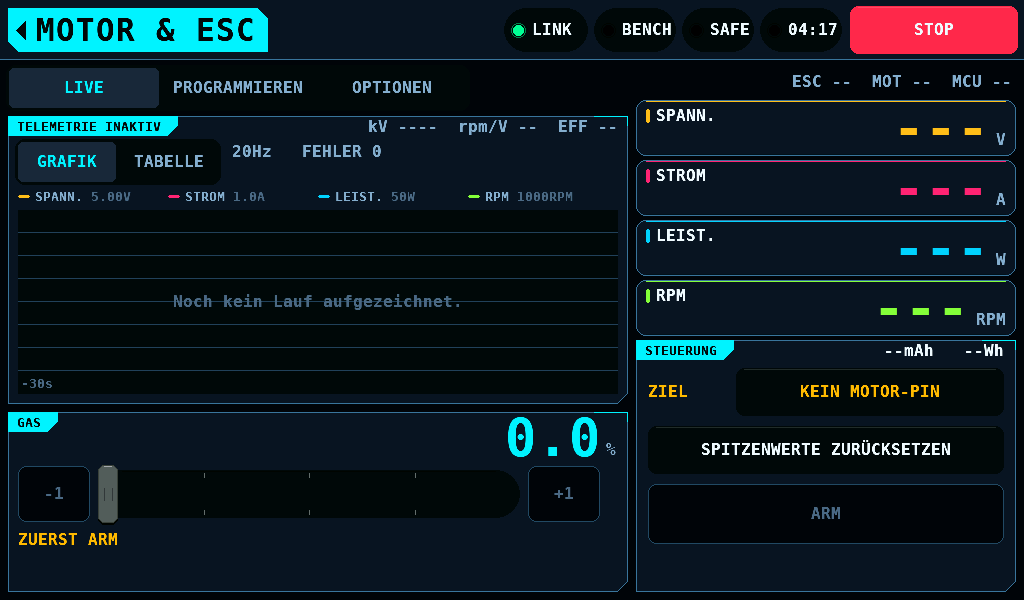The width and height of the screenshot is (1024, 600).
Task: Click the ARM button
Action: coord(825,513)
